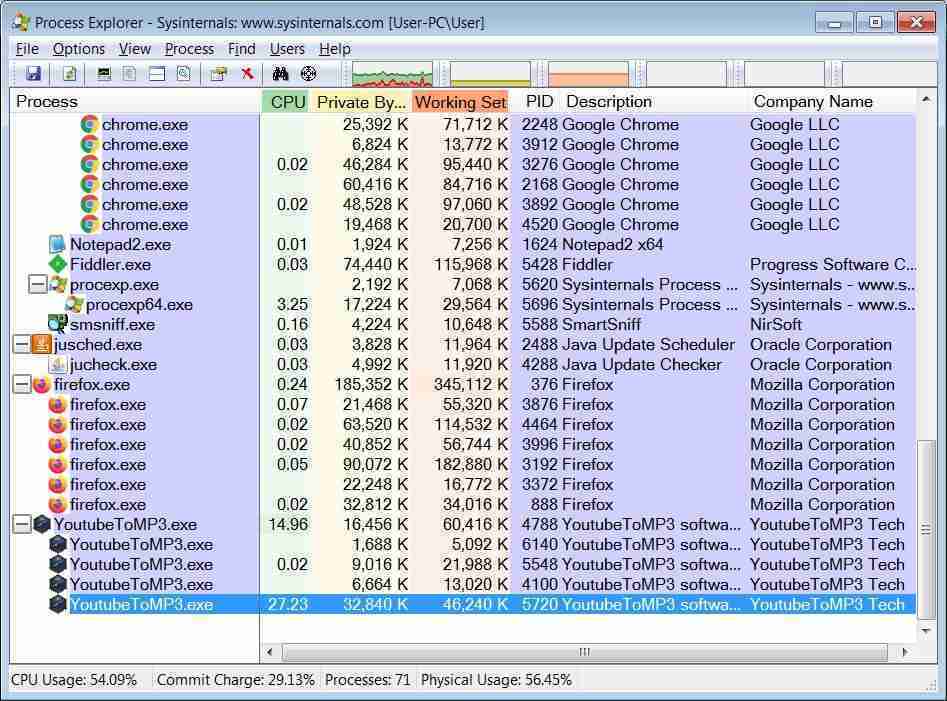Open process Properties toolbar icon
Viewport: 947px width, 701px height.
click(218, 74)
